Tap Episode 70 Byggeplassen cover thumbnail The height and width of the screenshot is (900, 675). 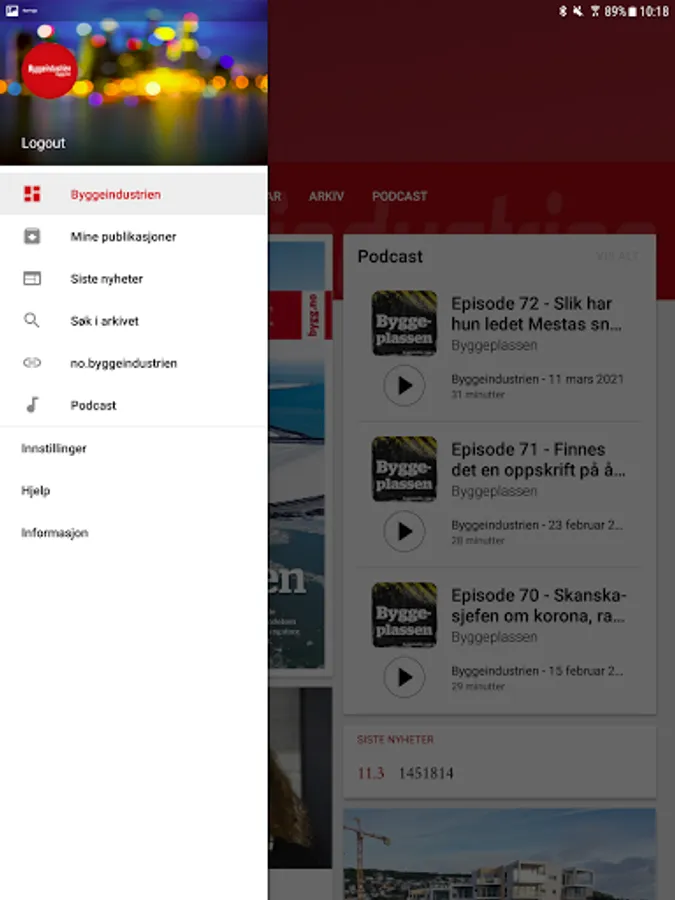click(404, 614)
